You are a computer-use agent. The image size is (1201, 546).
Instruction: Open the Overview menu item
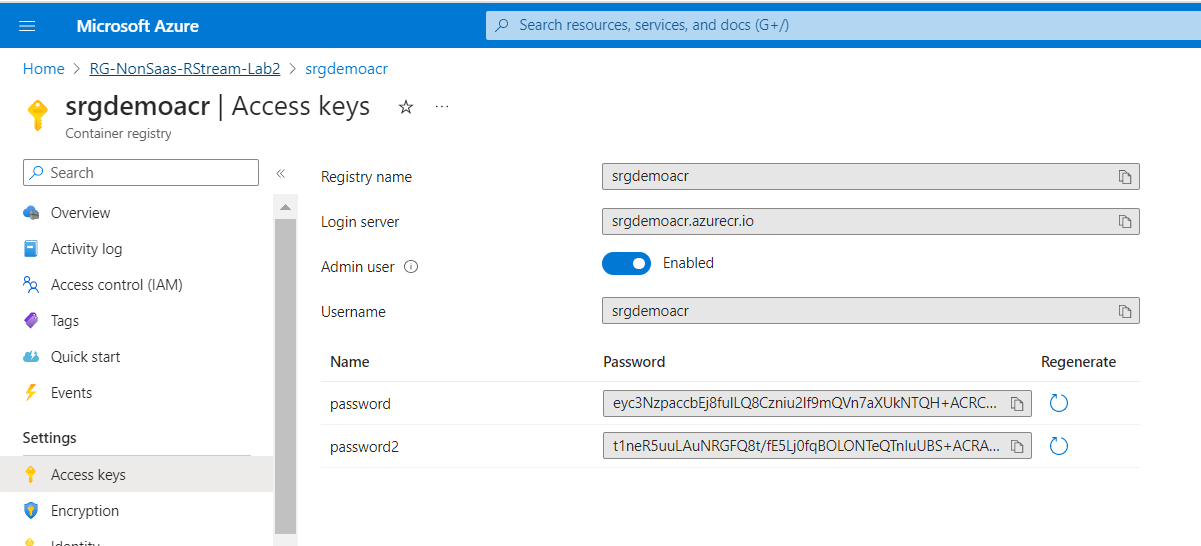80,213
